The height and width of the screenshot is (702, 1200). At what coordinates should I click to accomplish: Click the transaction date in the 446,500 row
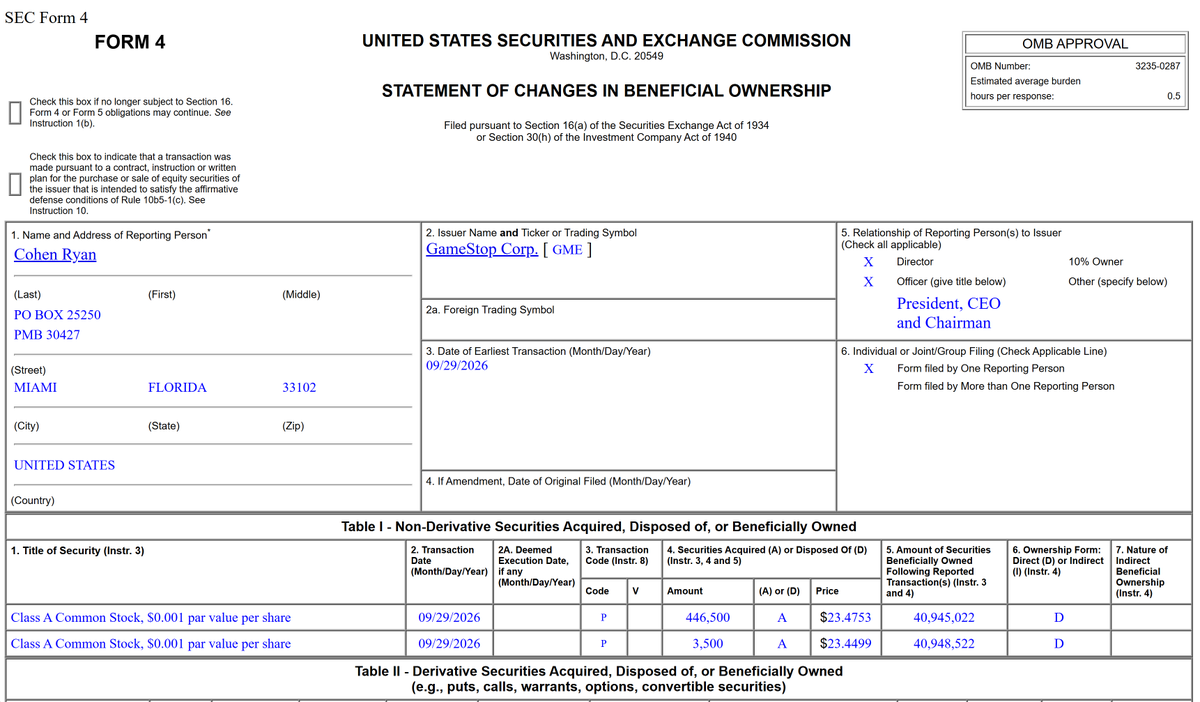[449, 618]
